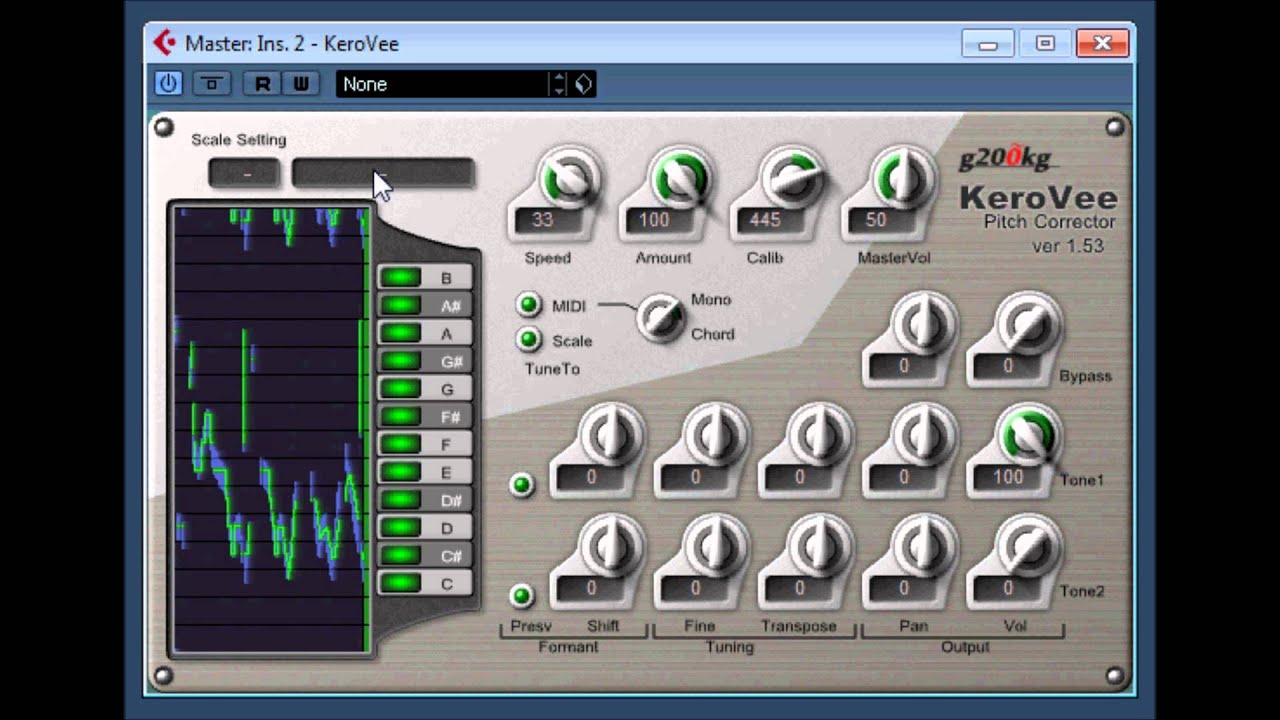Toggle the D# note button
The width and height of the screenshot is (1280, 720).
424,500
